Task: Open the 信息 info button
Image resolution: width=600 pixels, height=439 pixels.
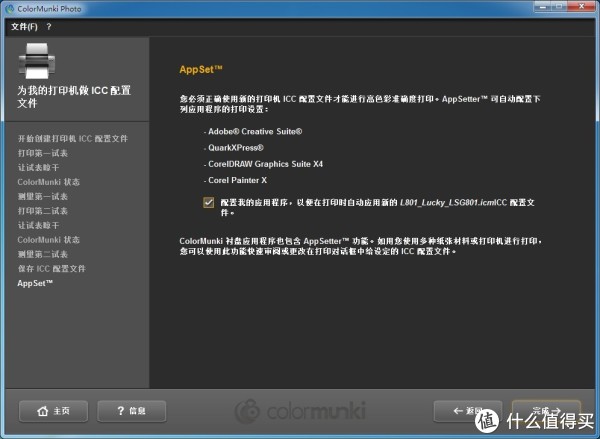Action: (131, 411)
